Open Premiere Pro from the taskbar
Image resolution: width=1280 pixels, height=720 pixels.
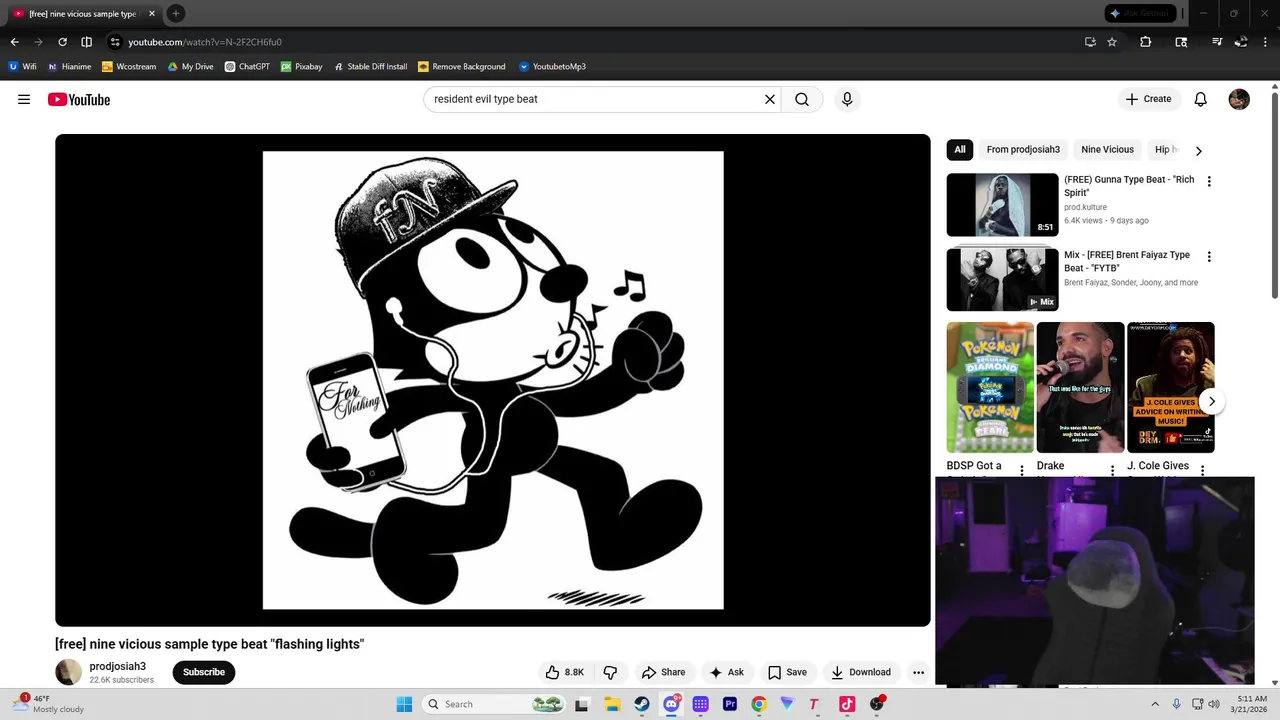click(x=730, y=704)
